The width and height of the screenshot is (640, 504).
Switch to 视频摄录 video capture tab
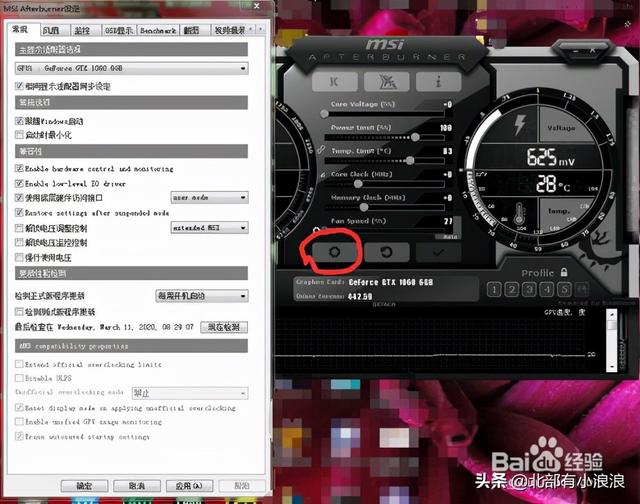pyautogui.click(x=229, y=30)
